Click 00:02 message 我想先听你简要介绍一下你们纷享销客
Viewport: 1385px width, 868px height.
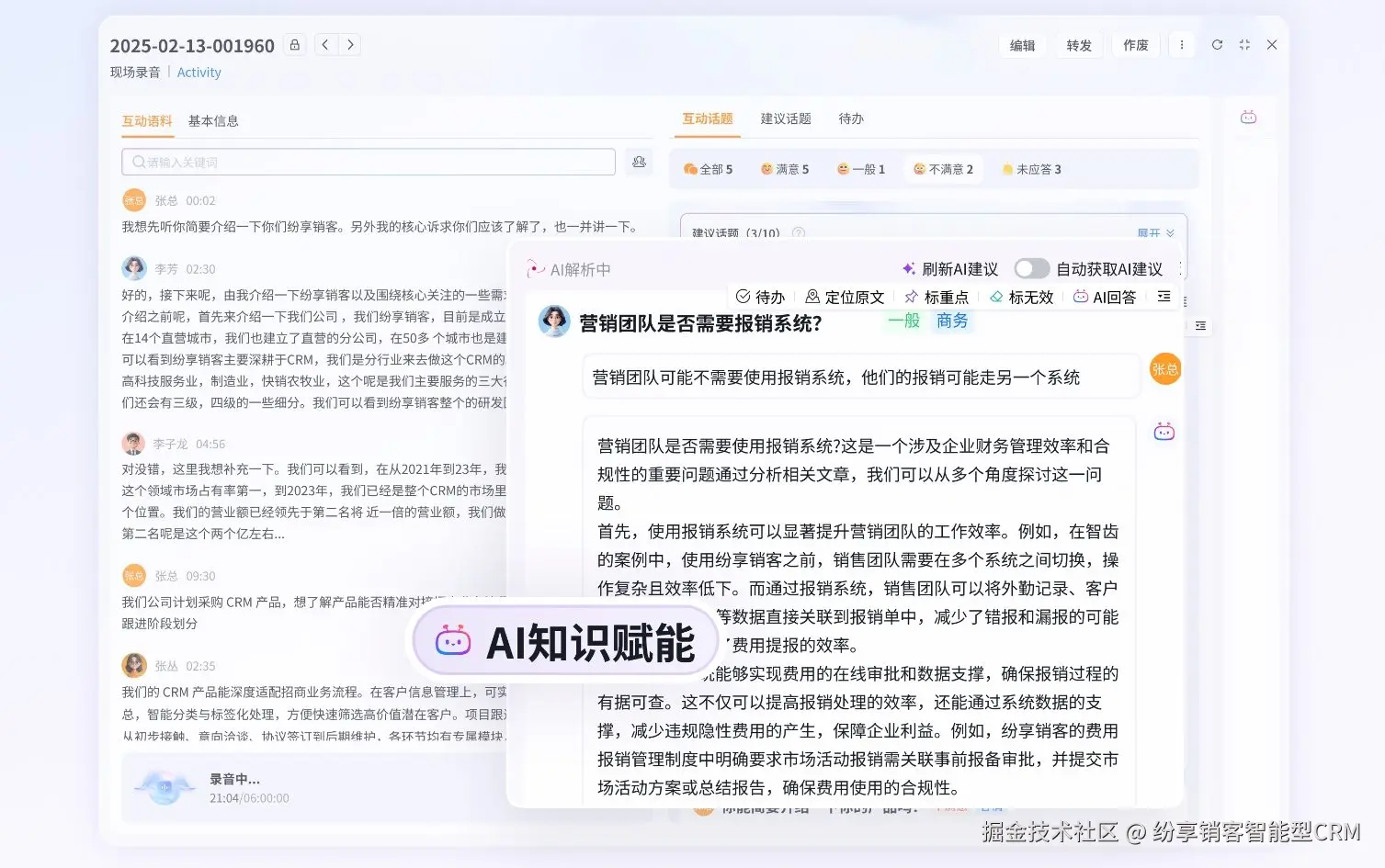[x=379, y=227]
